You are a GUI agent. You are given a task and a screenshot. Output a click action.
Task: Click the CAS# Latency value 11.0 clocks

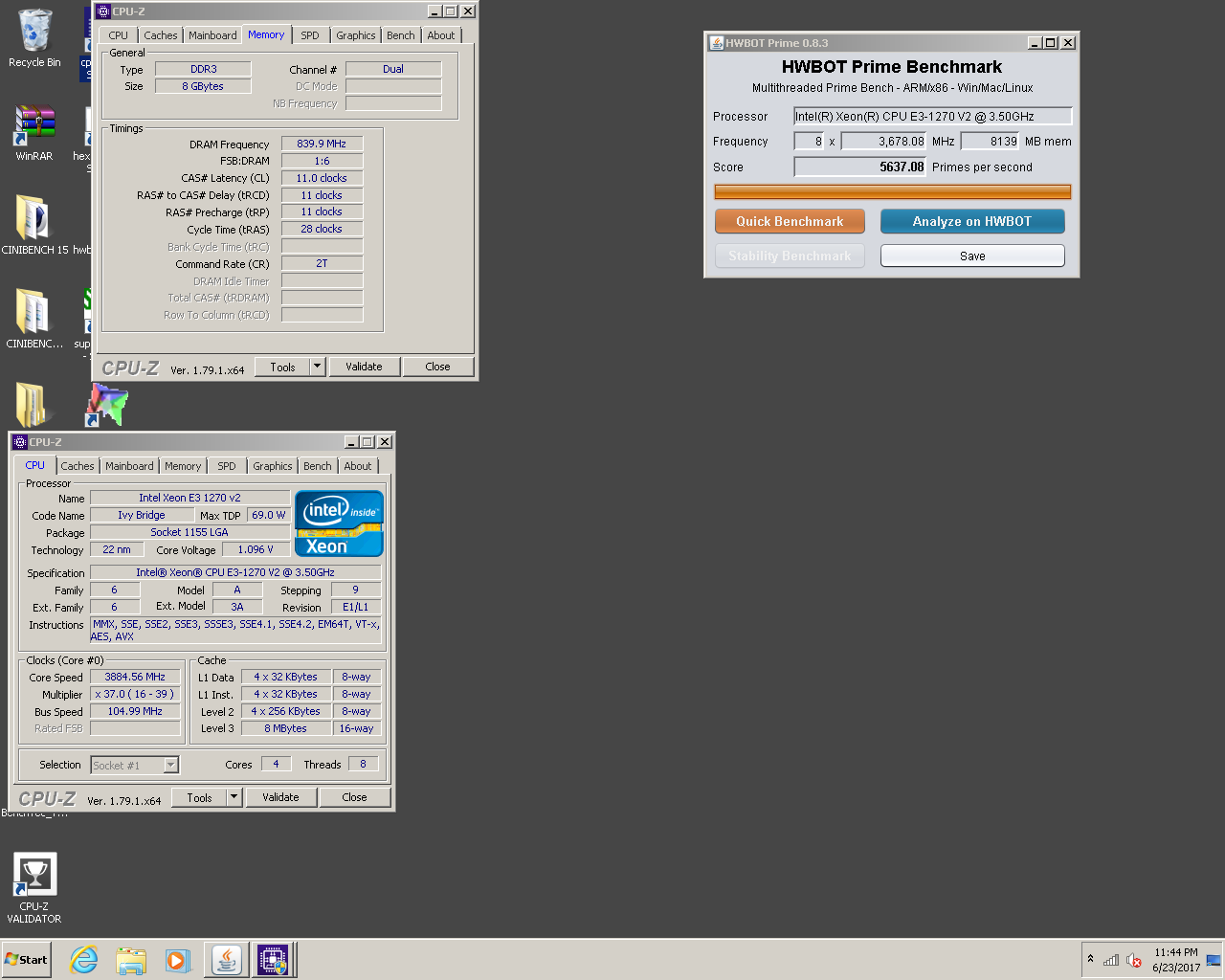click(322, 178)
